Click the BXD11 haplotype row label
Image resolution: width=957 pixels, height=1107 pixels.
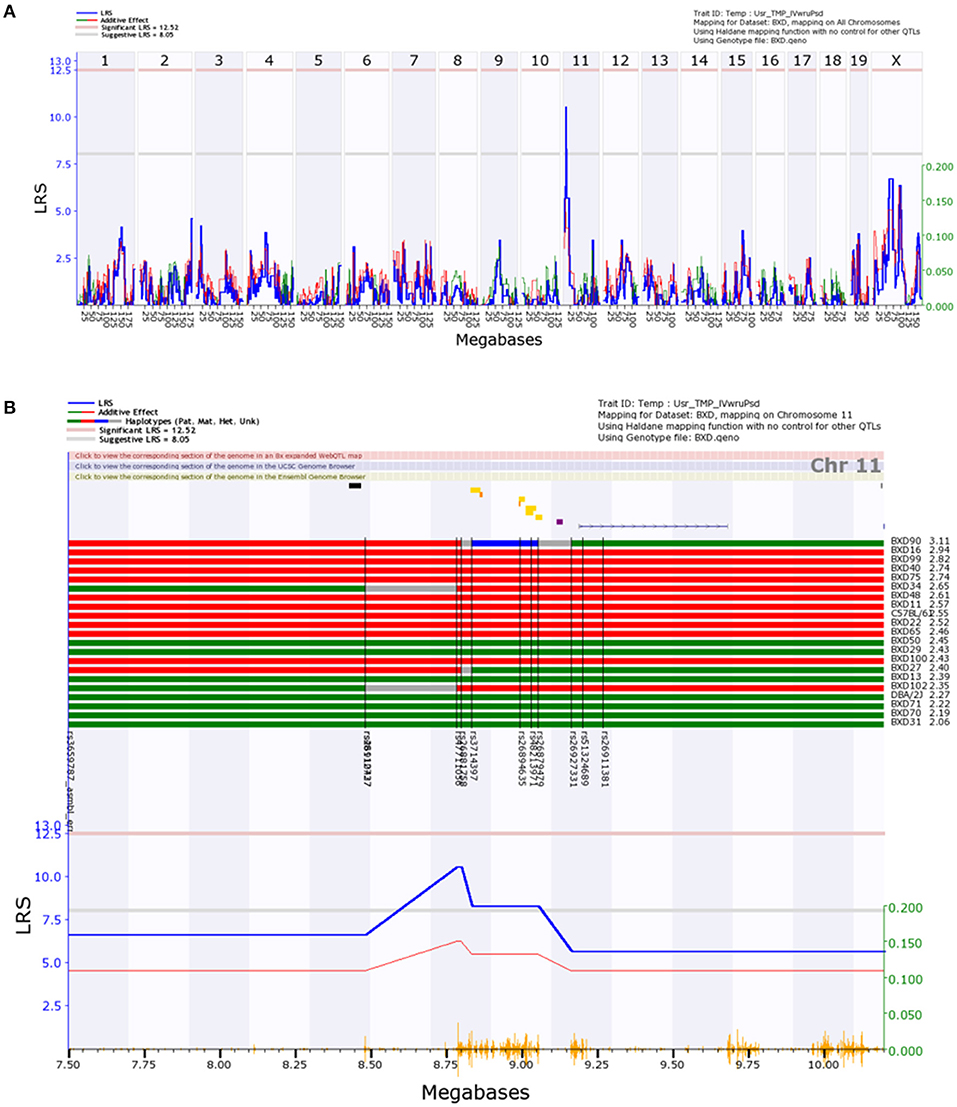click(905, 604)
